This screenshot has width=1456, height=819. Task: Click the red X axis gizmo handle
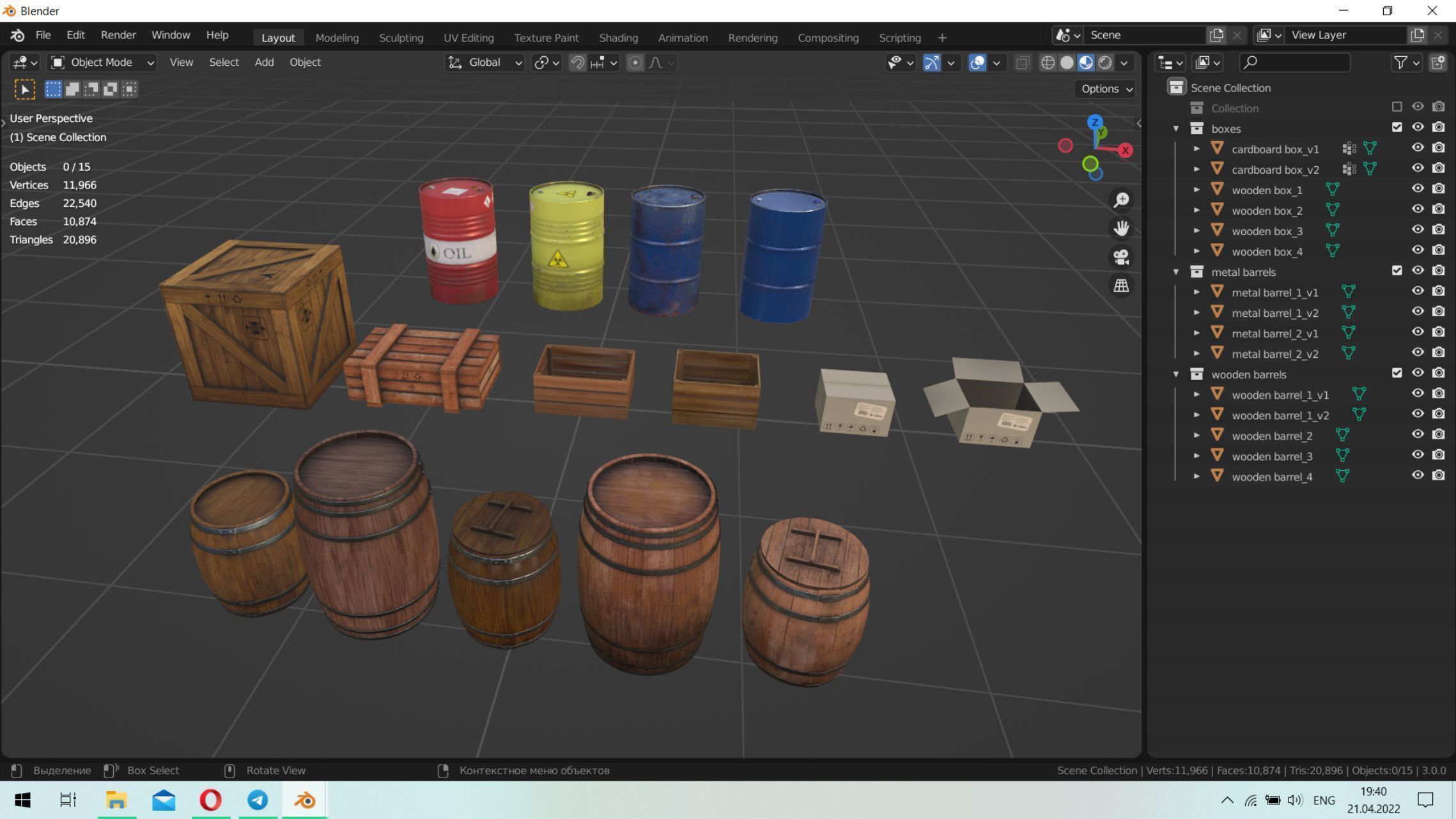(1126, 150)
